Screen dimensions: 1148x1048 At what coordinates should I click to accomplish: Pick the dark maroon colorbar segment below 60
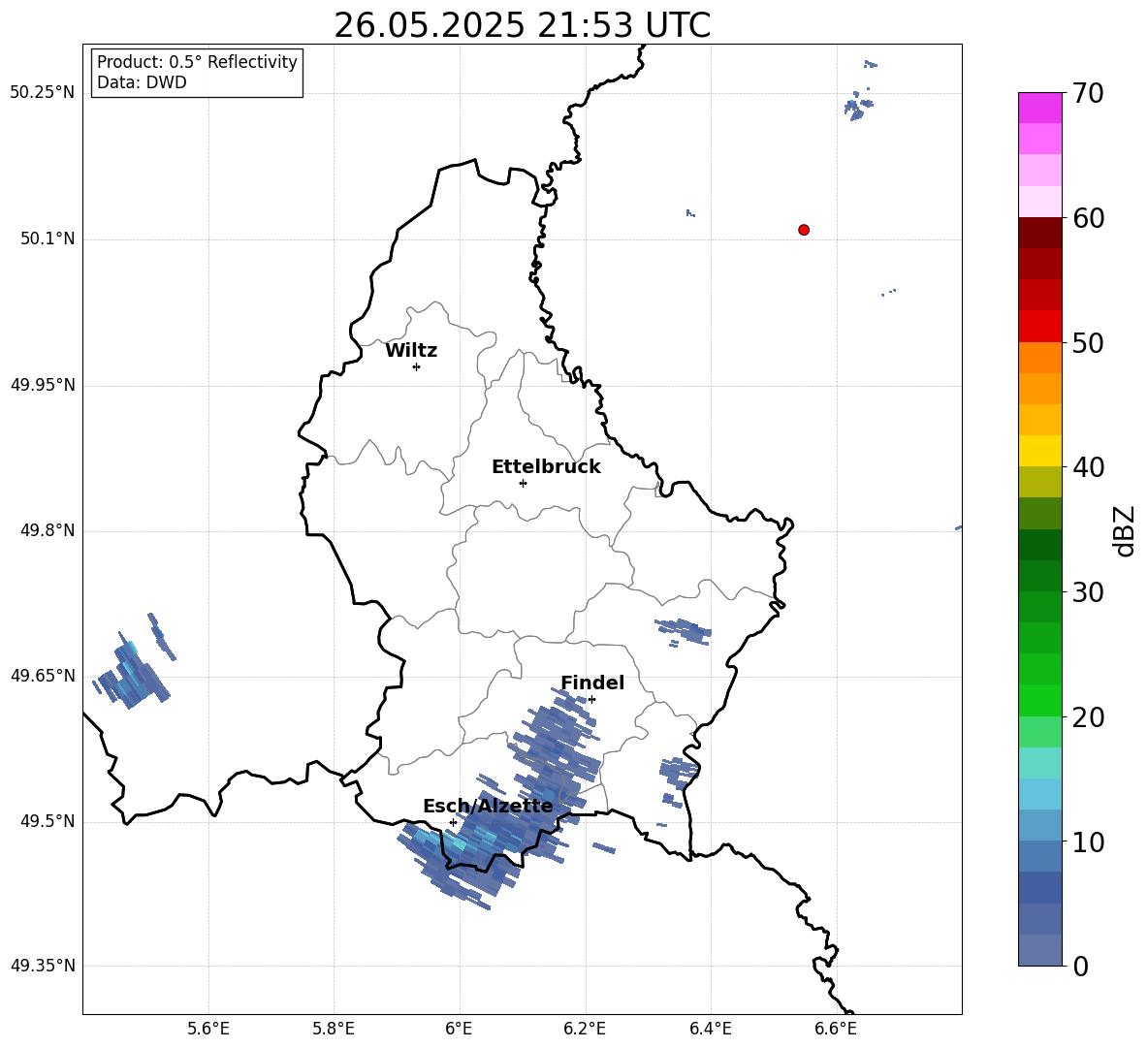[x=1040, y=233]
